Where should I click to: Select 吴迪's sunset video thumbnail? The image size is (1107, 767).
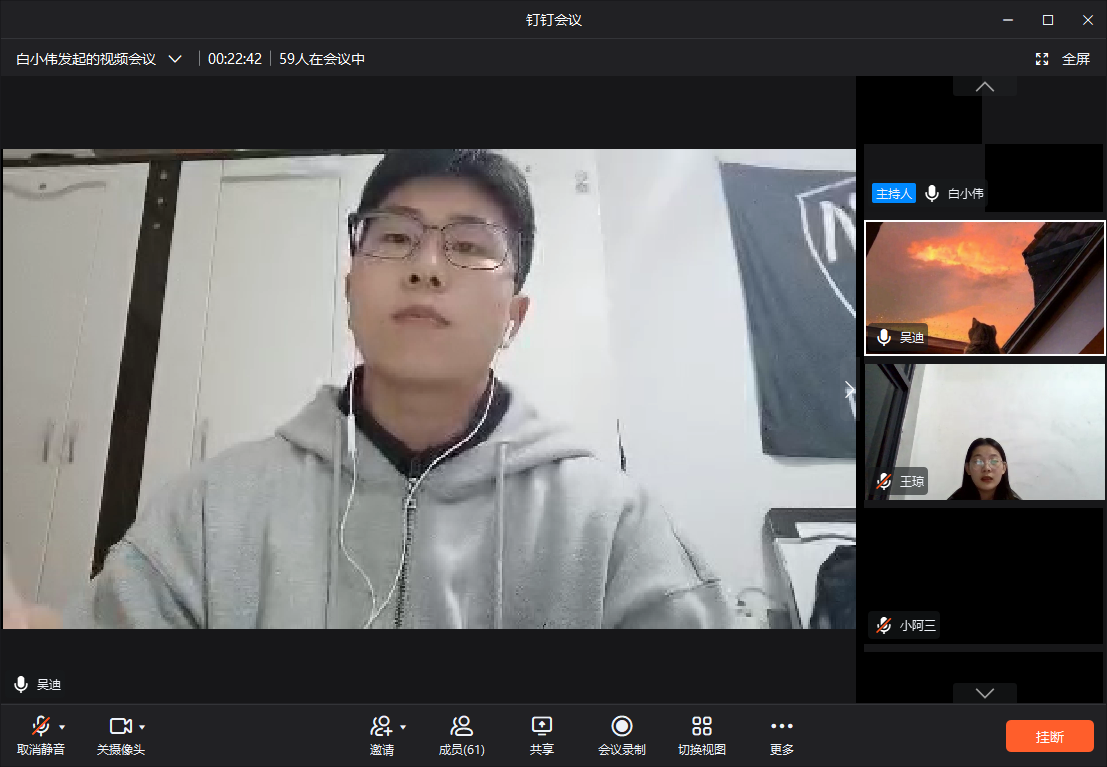[x=985, y=288]
